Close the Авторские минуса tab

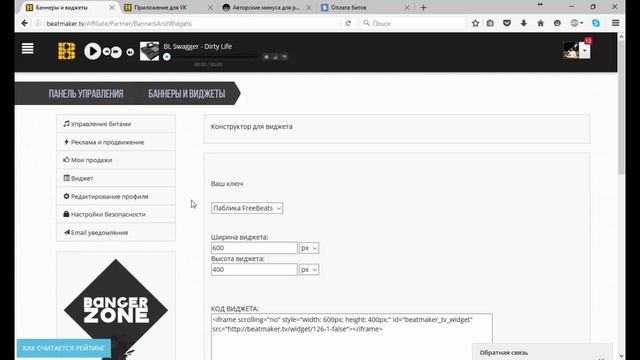308,7
